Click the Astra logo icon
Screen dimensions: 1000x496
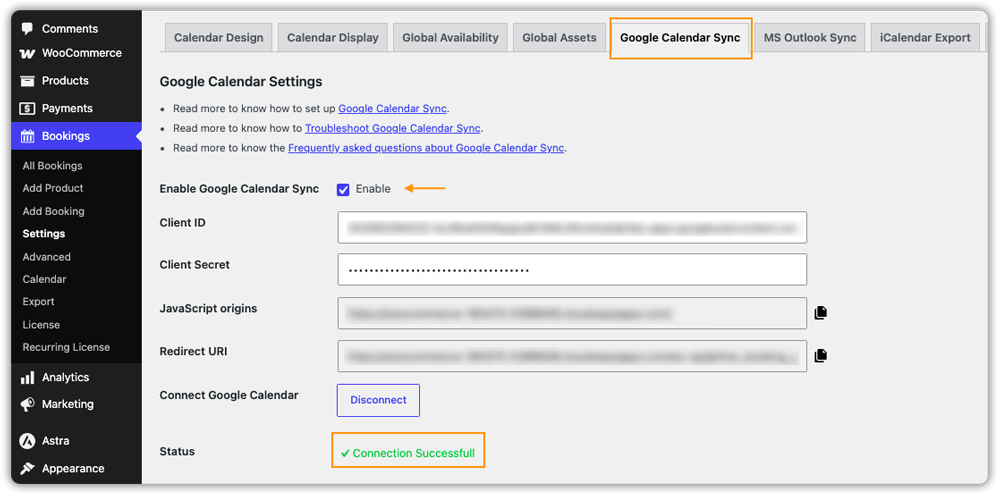[27, 441]
